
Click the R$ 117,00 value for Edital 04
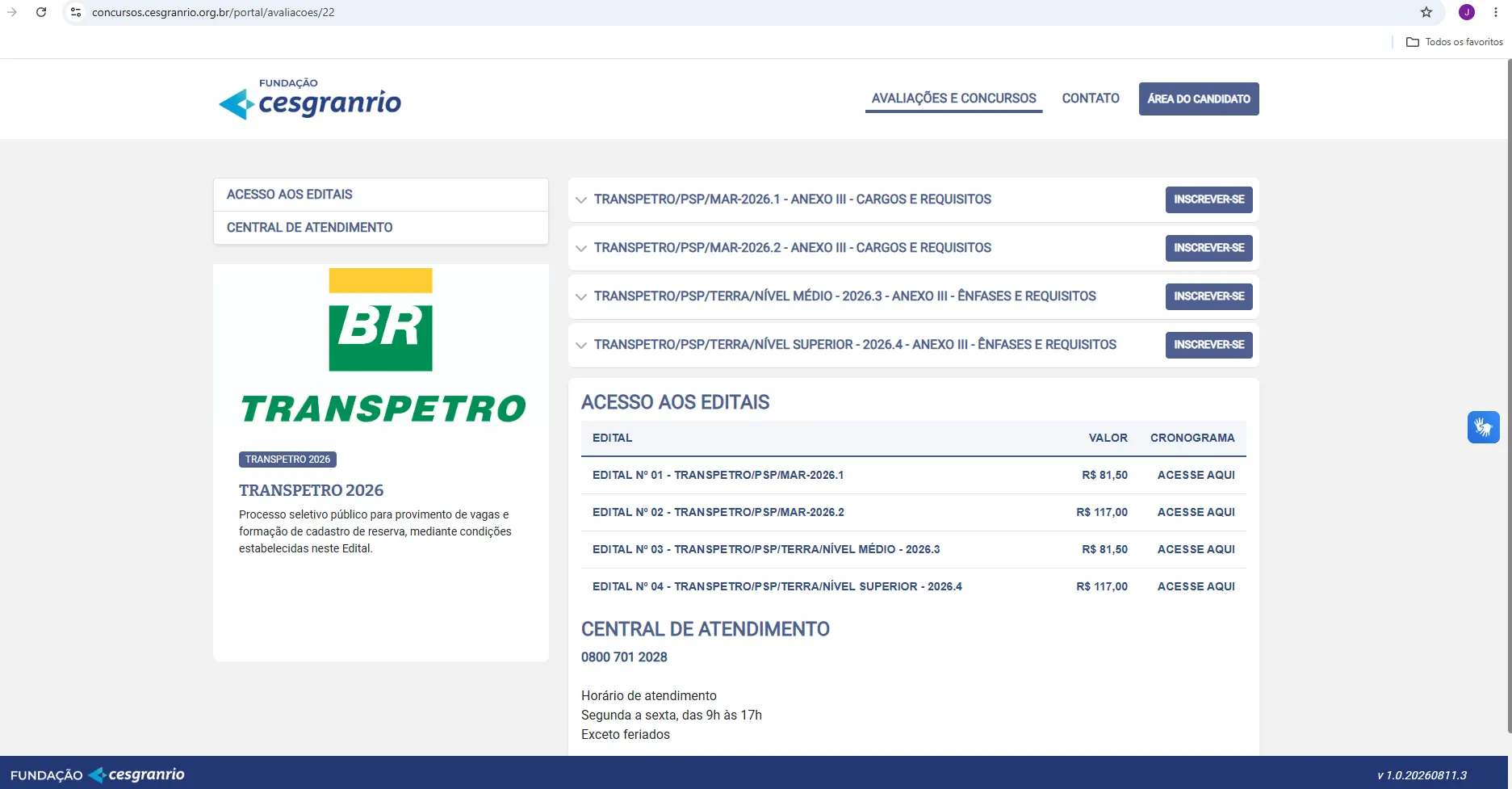pyautogui.click(x=1102, y=586)
